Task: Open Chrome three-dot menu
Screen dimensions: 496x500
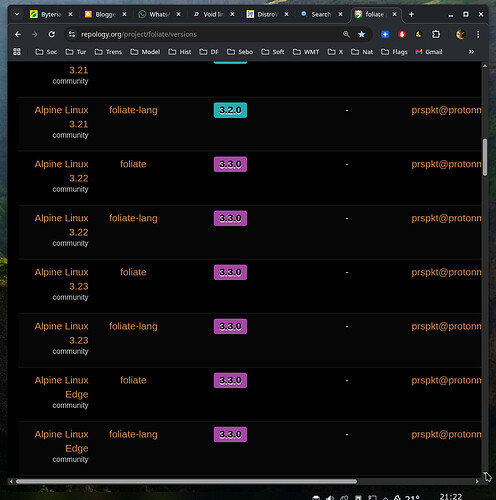Action: (478, 34)
